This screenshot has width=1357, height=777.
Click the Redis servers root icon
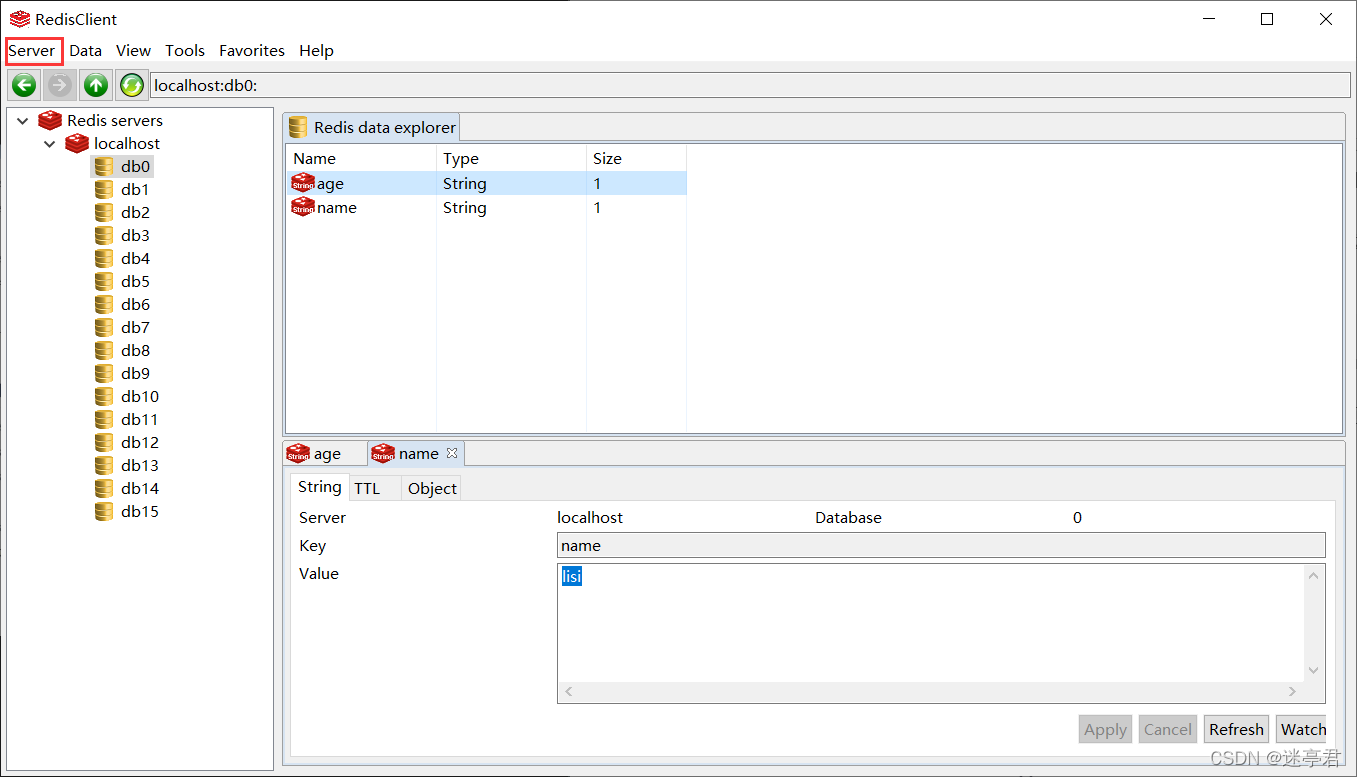tap(50, 120)
